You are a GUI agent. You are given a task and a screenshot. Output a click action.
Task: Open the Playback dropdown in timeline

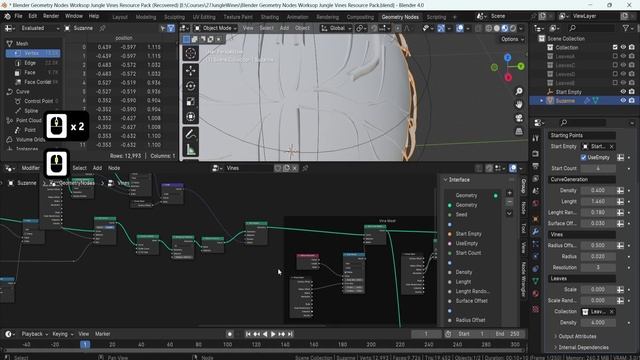(x=34, y=334)
